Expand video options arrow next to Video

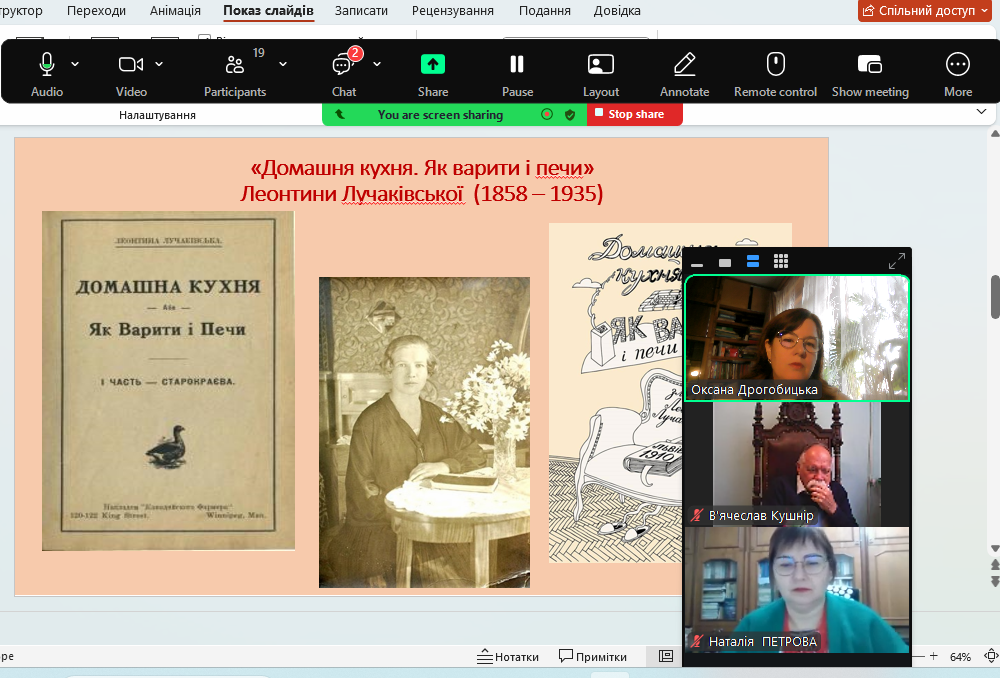(x=159, y=64)
